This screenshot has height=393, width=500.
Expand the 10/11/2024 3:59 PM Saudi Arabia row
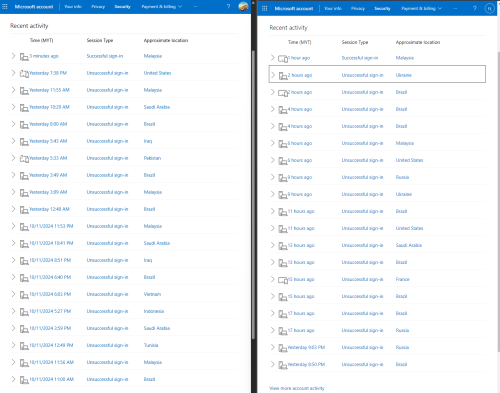coord(13,328)
